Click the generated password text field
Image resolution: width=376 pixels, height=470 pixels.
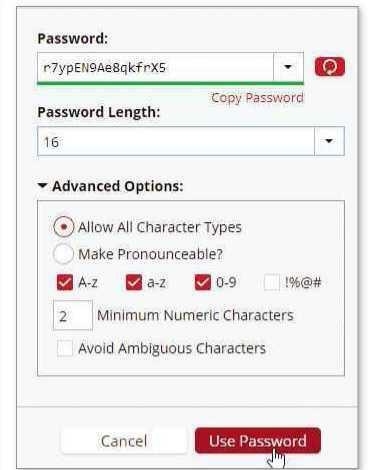tap(155, 67)
